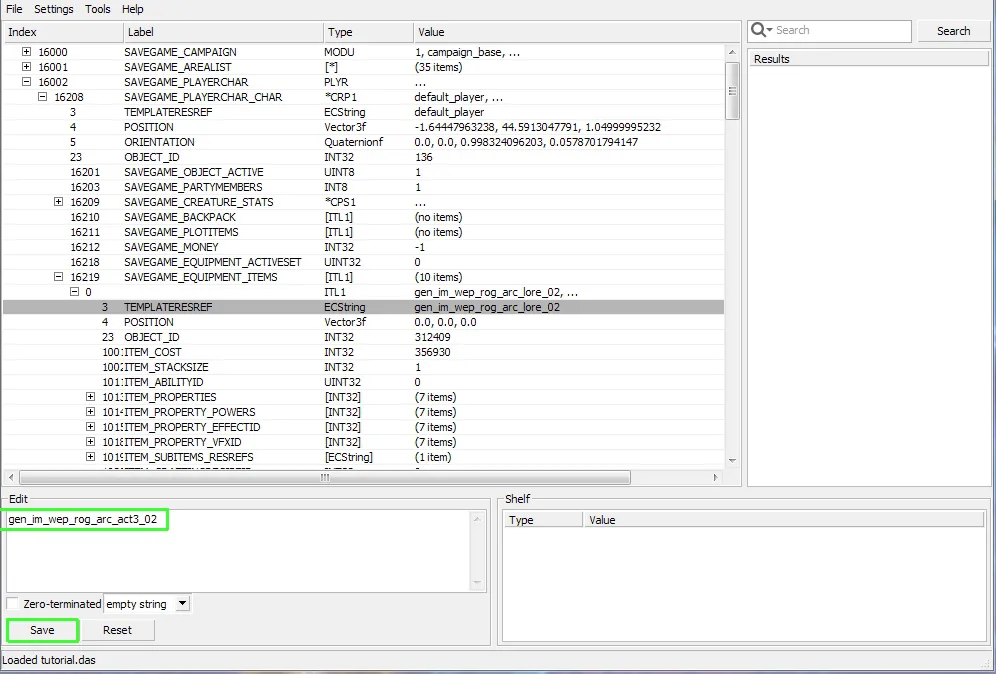The image size is (996, 674).
Task: Toggle the Zero-terminated checkbox
Action: (x=13, y=604)
